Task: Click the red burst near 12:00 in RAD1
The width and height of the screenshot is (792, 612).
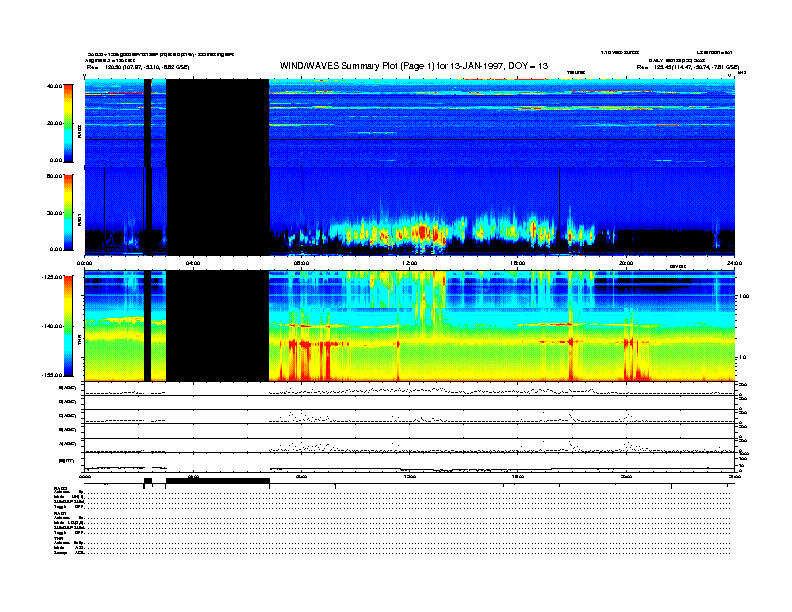Action: click(x=421, y=232)
